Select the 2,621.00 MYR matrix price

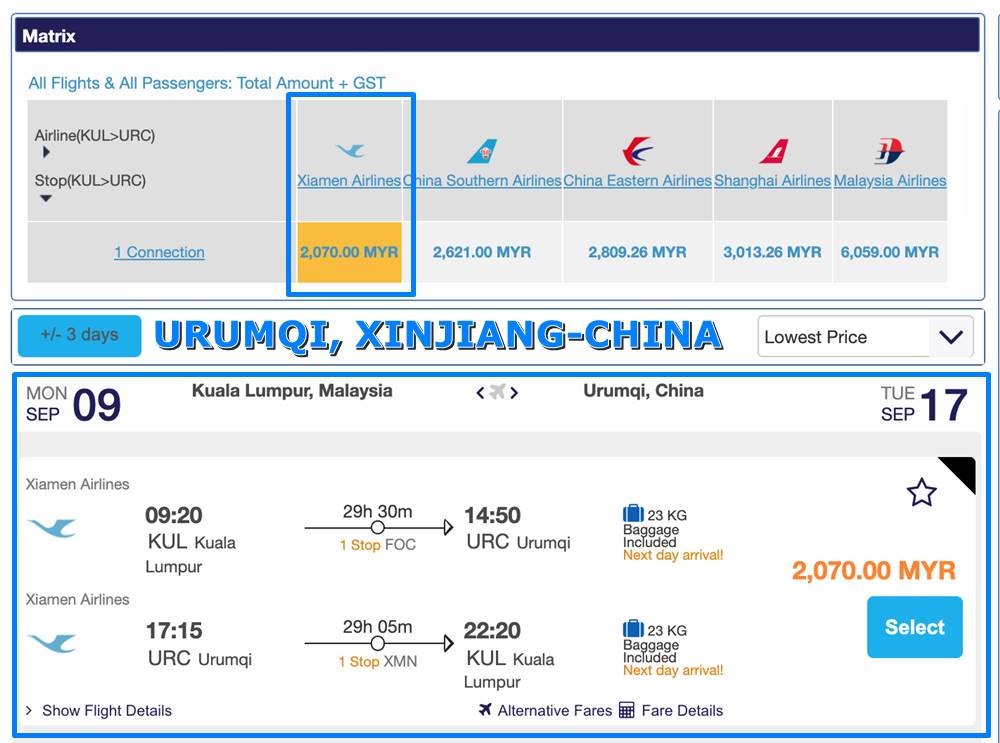[x=482, y=253]
